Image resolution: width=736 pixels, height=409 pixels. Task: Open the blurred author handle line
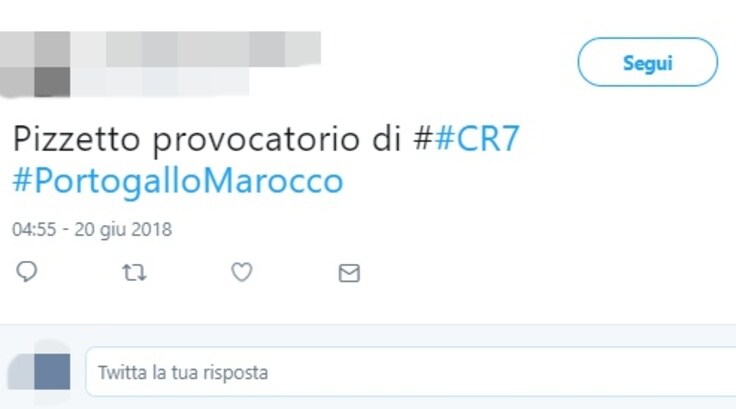click(160, 81)
